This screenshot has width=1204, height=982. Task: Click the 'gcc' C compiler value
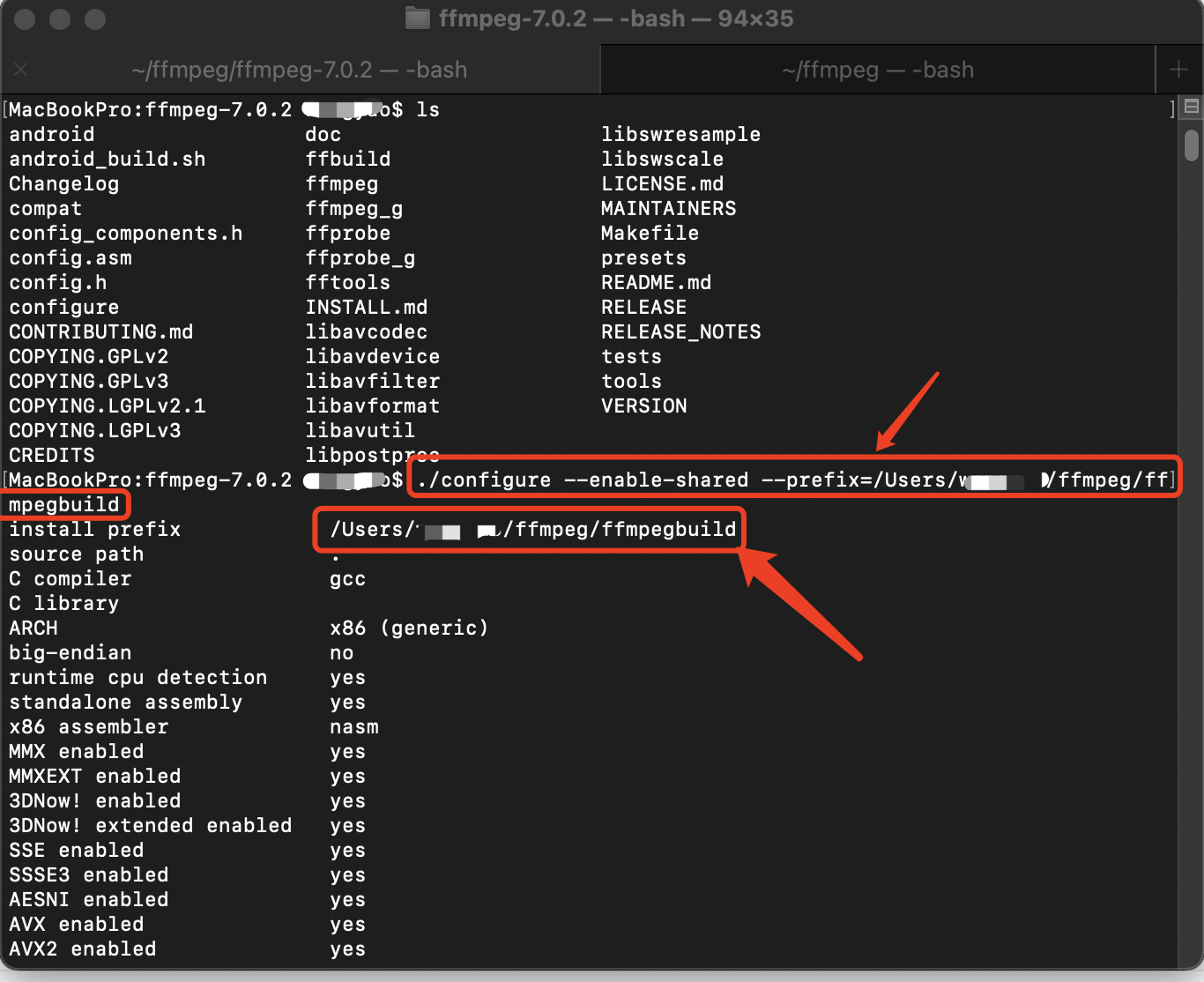348,579
